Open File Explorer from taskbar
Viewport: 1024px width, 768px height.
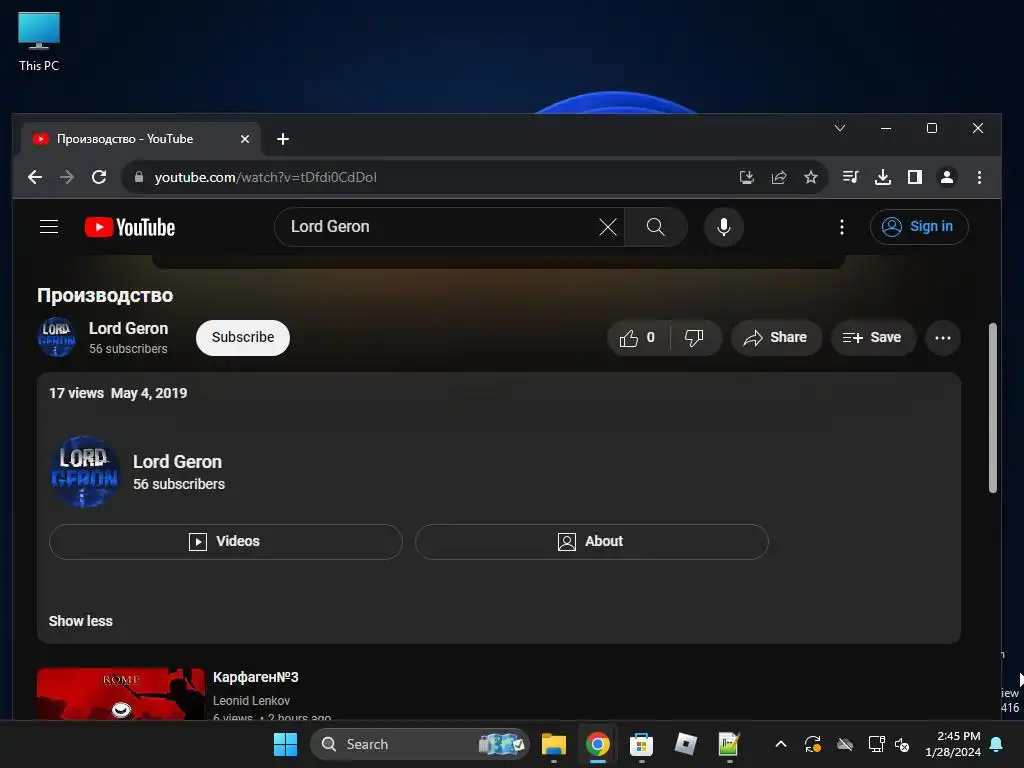(x=554, y=744)
